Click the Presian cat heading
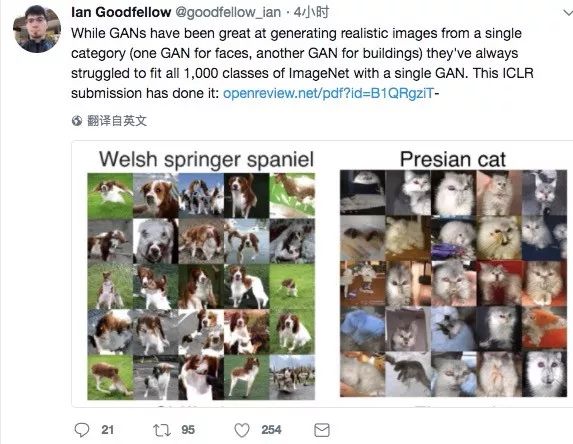 453,159
